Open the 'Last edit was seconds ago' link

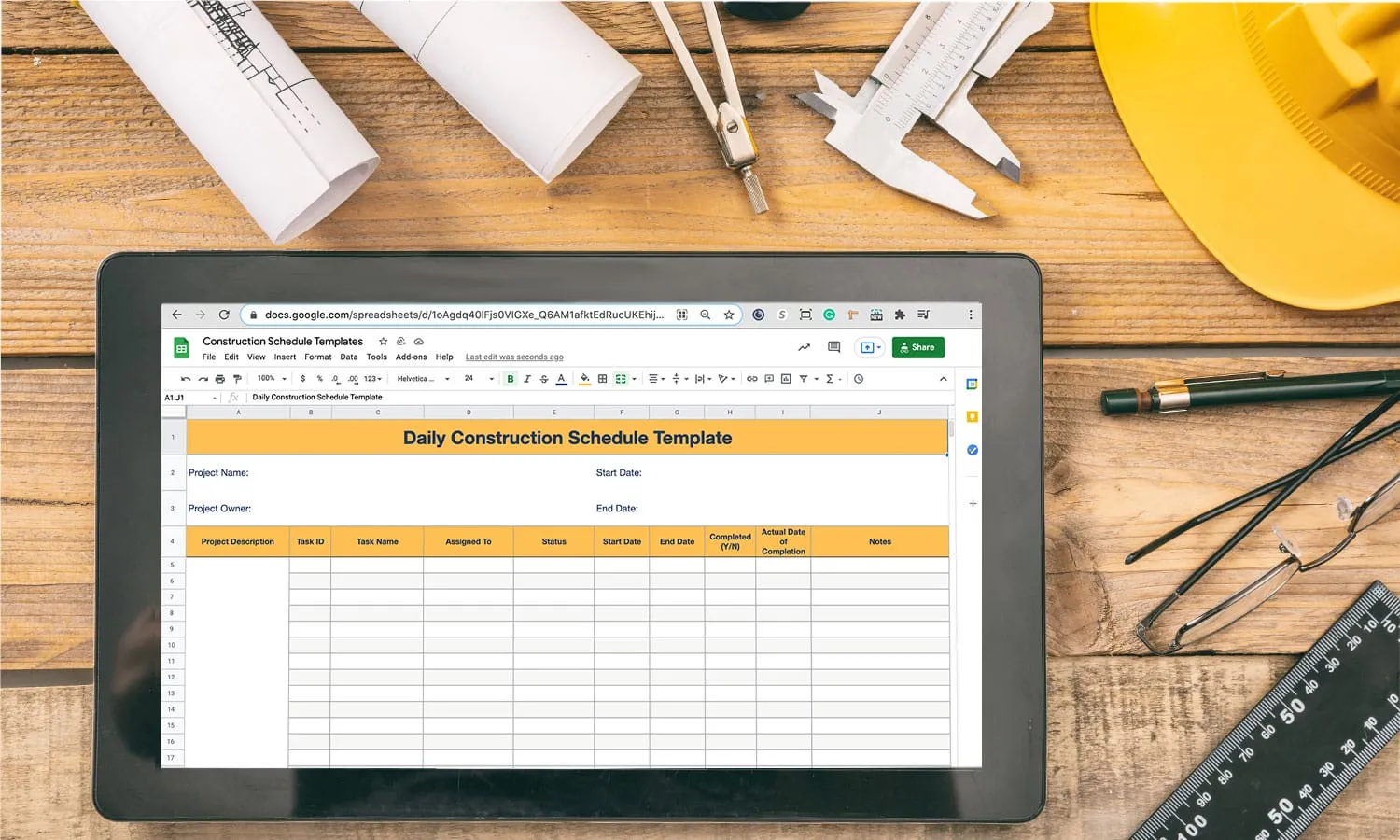click(514, 357)
